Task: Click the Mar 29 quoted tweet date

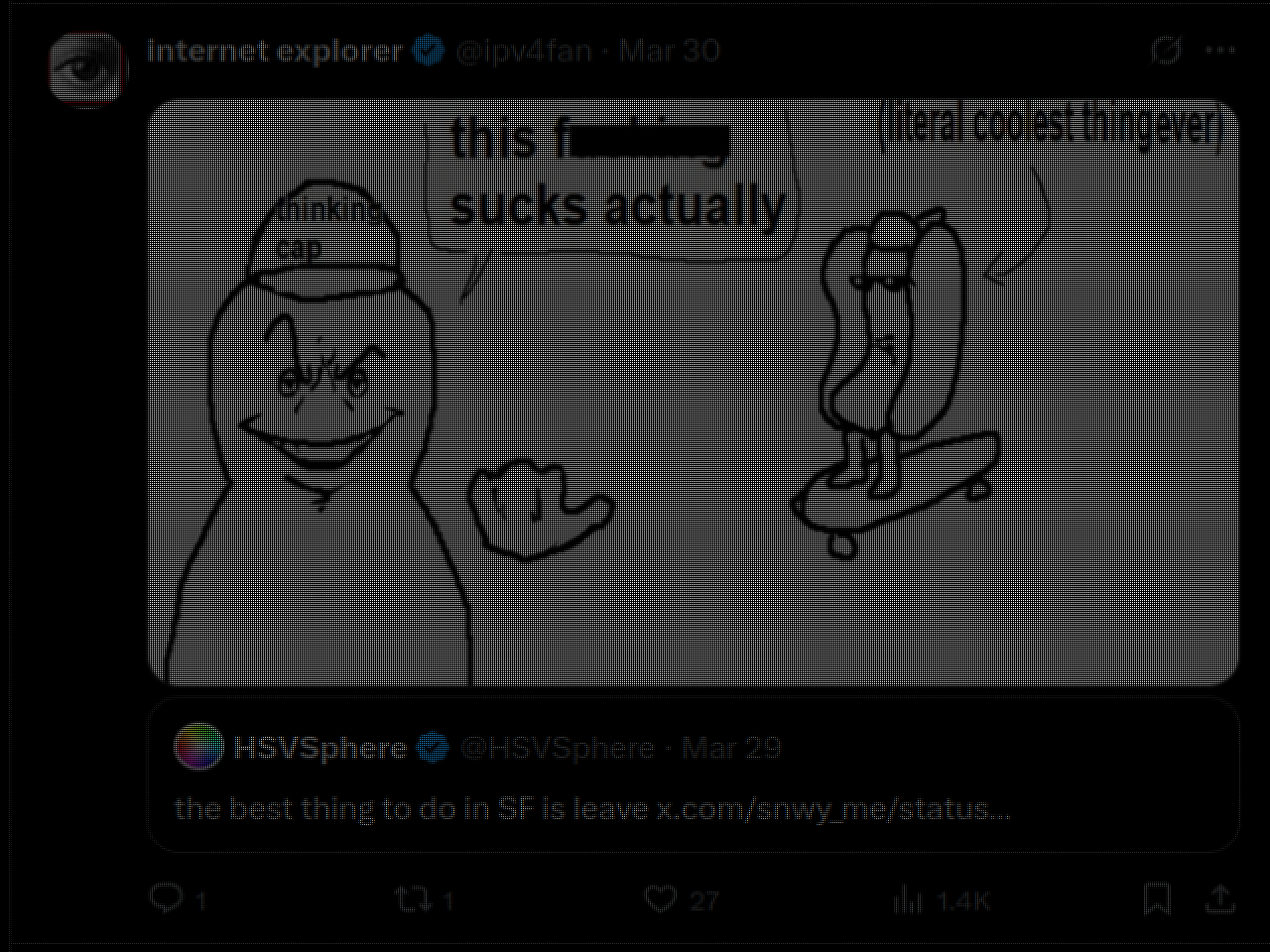Action: click(731, 748)
